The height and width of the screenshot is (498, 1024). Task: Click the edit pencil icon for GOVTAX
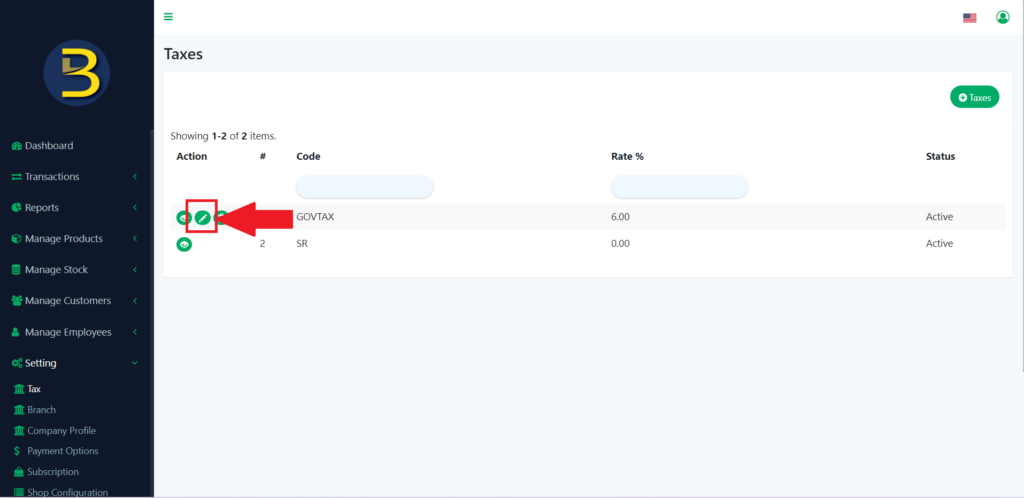pos(202,217)
